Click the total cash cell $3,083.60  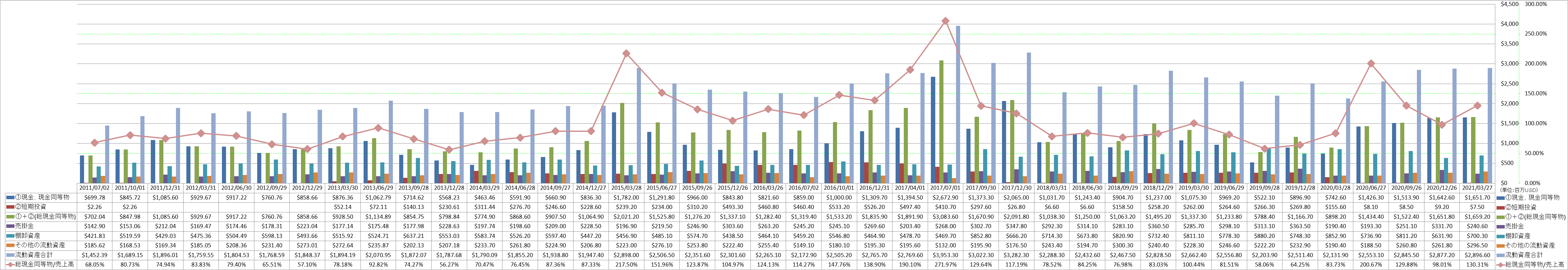pos(945,217)
